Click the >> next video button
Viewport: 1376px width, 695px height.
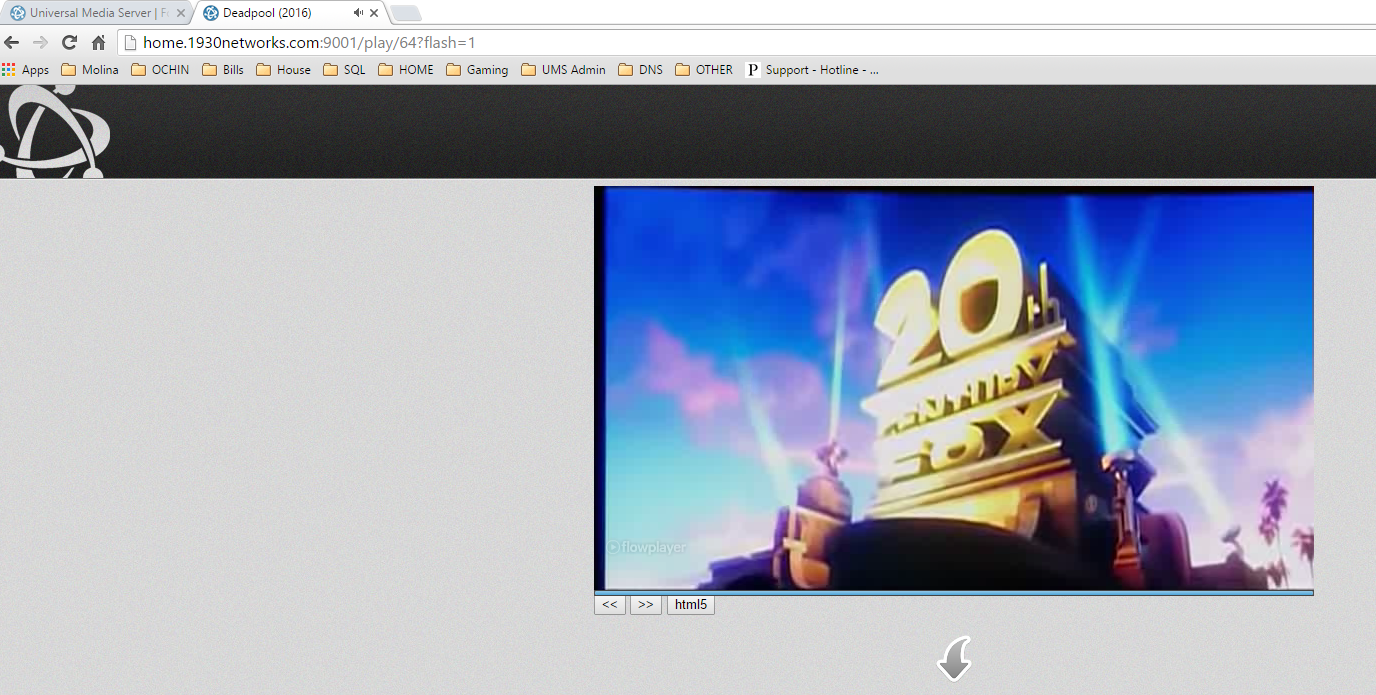tap(646, 605)
